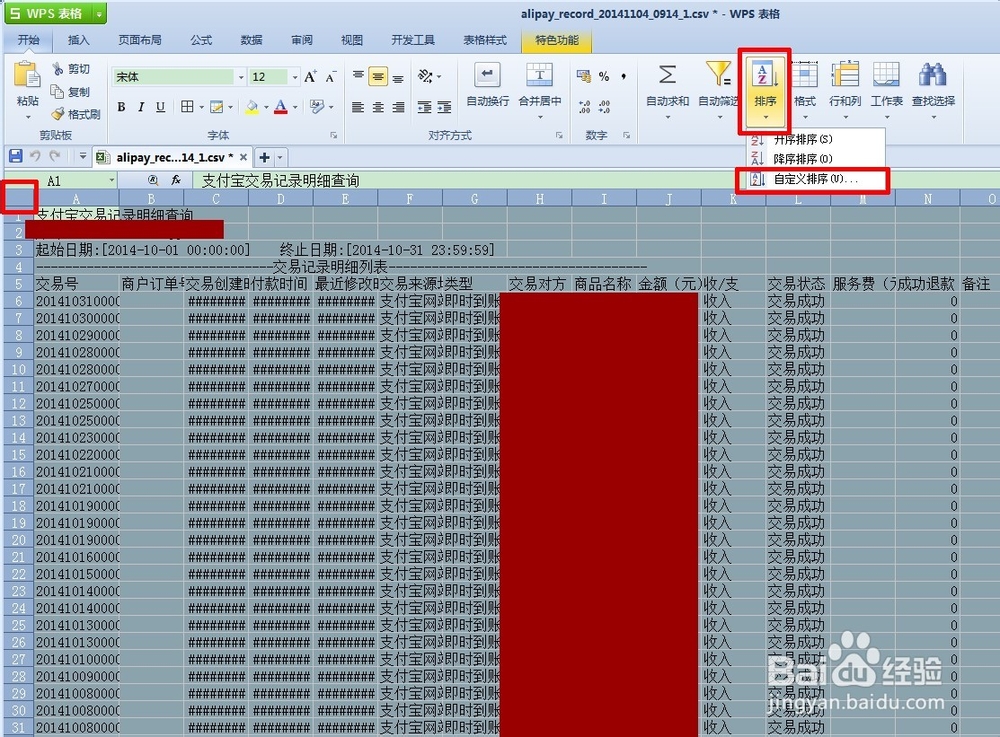Switch to the 审阅 ribbon tab

click(302, 40)
